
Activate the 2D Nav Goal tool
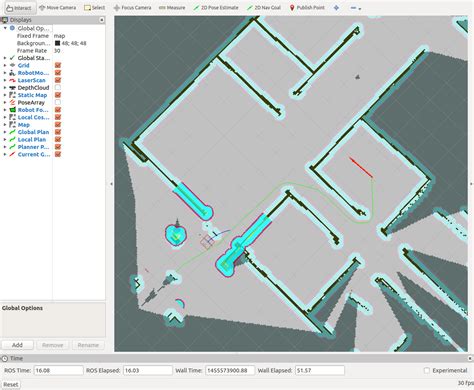(264, 7)
